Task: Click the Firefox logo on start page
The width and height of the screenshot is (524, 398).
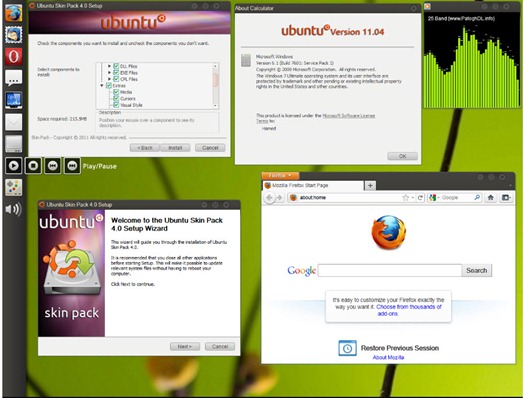Action: point(389,233)
